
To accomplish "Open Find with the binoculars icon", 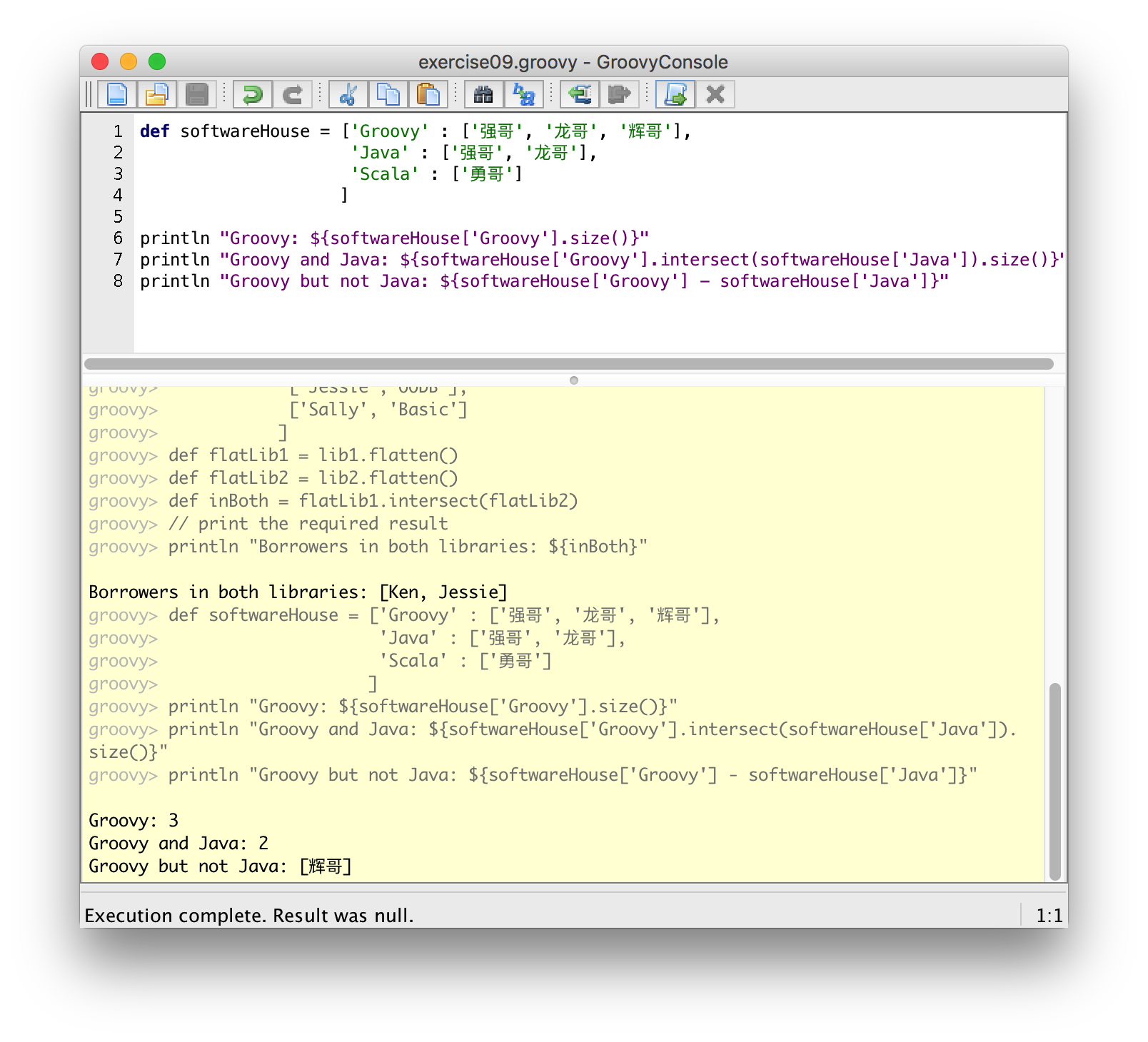I will coord(484,94).
